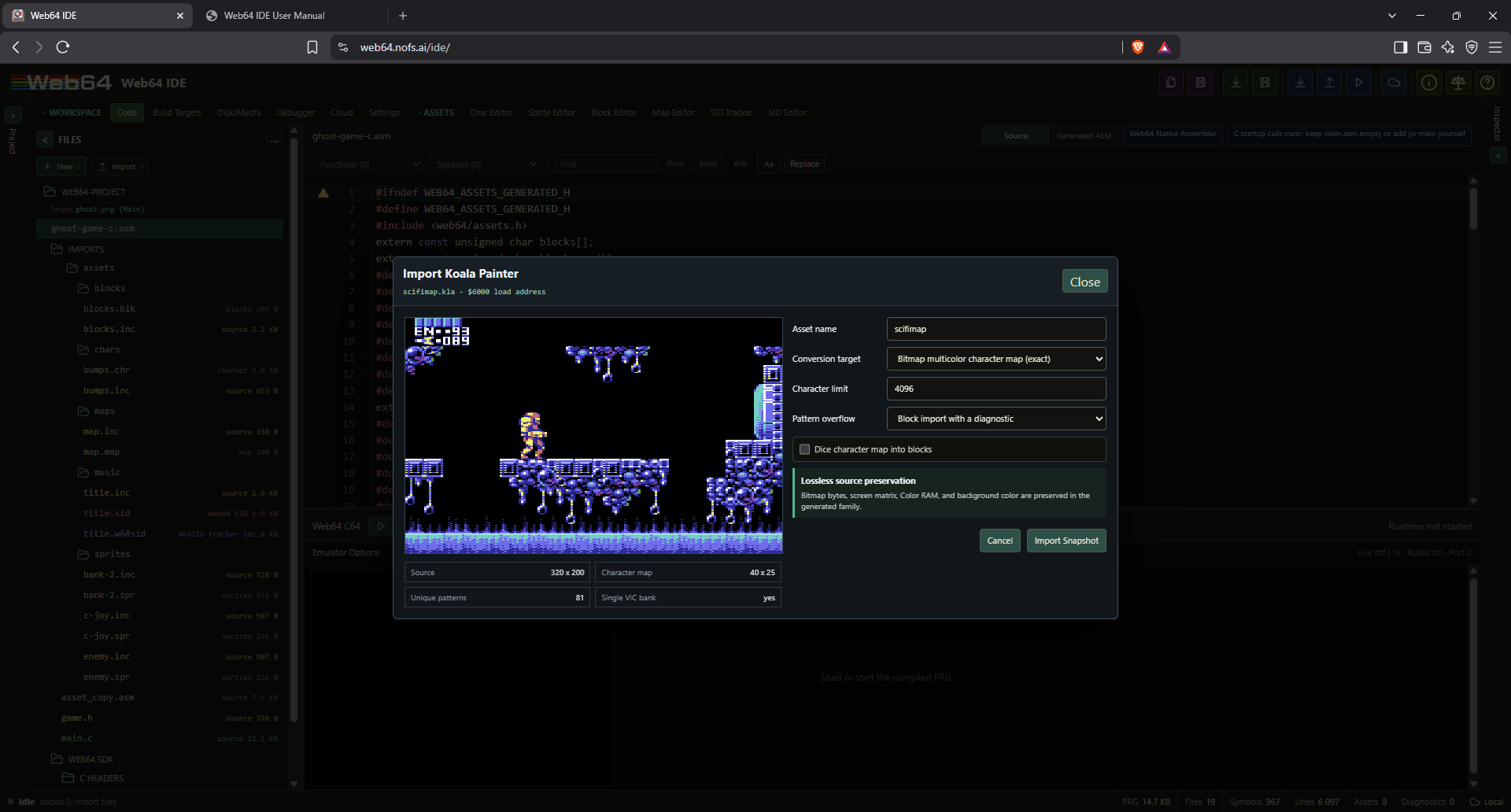Click the browser reload icon

point(63,47)
